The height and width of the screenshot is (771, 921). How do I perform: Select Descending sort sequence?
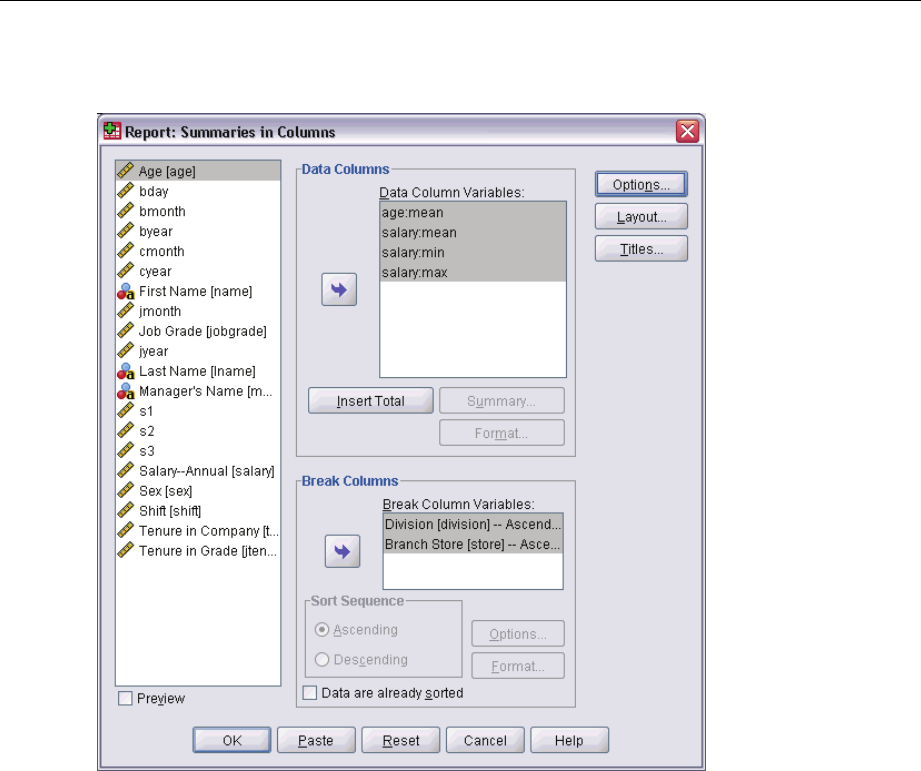[x=322, y=659]
